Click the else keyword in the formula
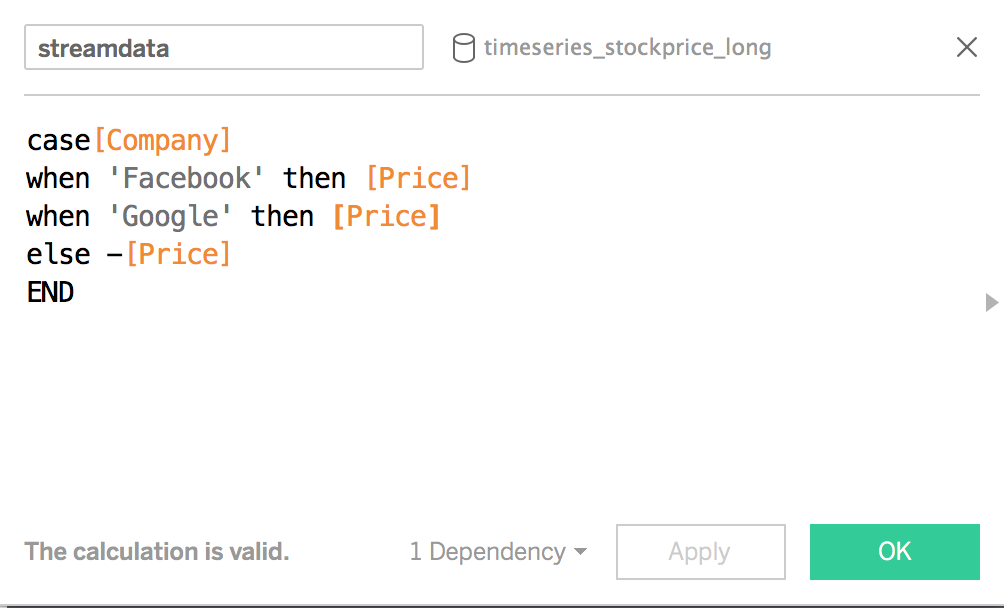This screenshot has height=608, width=1004. (58, 254)
